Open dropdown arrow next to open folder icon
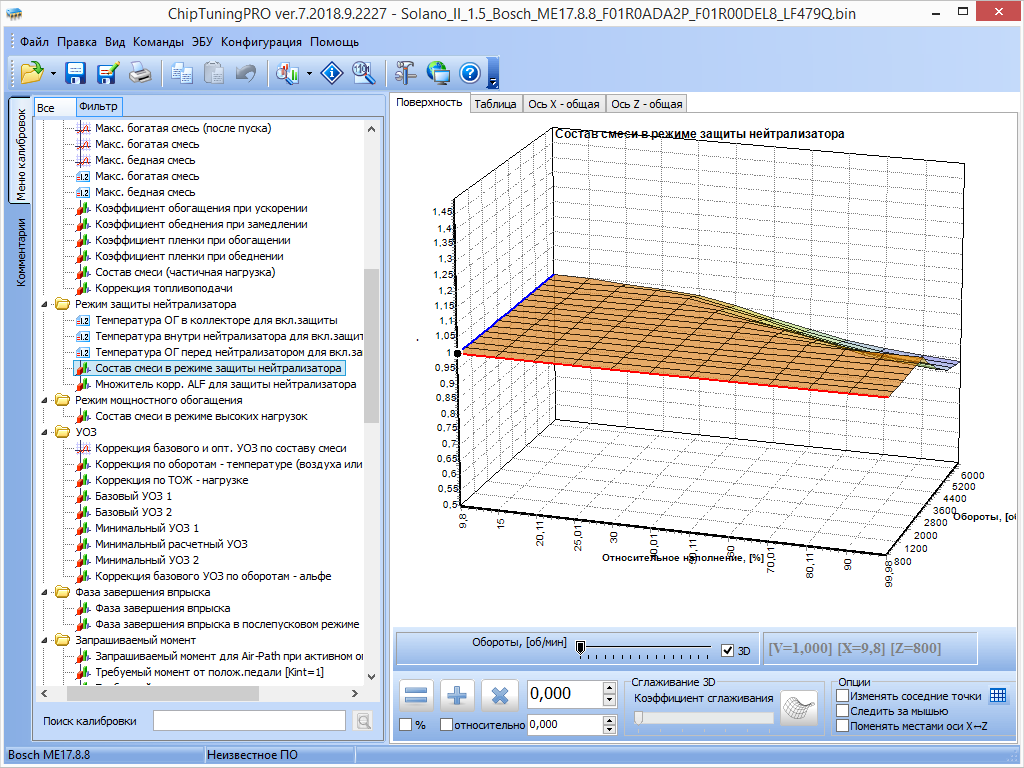 53,73
